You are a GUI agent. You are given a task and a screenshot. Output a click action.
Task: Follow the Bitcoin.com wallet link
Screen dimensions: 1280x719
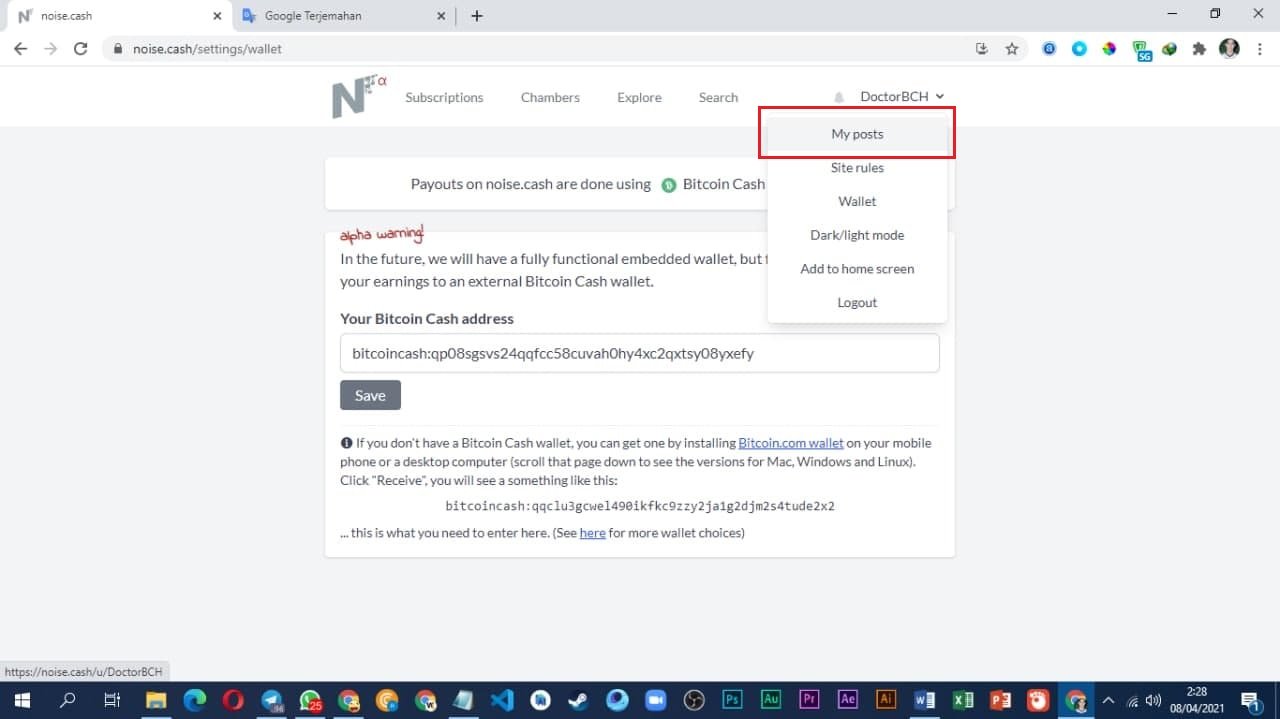(791, 443)
